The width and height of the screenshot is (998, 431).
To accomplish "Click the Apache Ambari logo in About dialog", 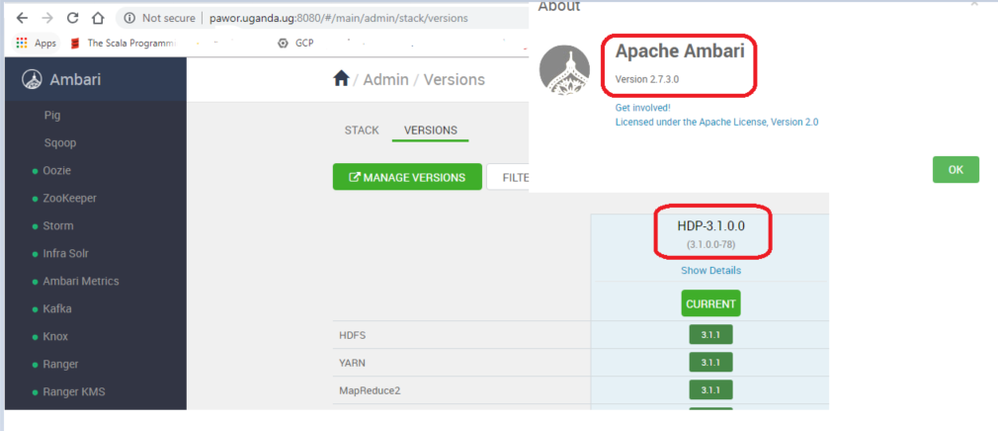I will pos(565,70).
